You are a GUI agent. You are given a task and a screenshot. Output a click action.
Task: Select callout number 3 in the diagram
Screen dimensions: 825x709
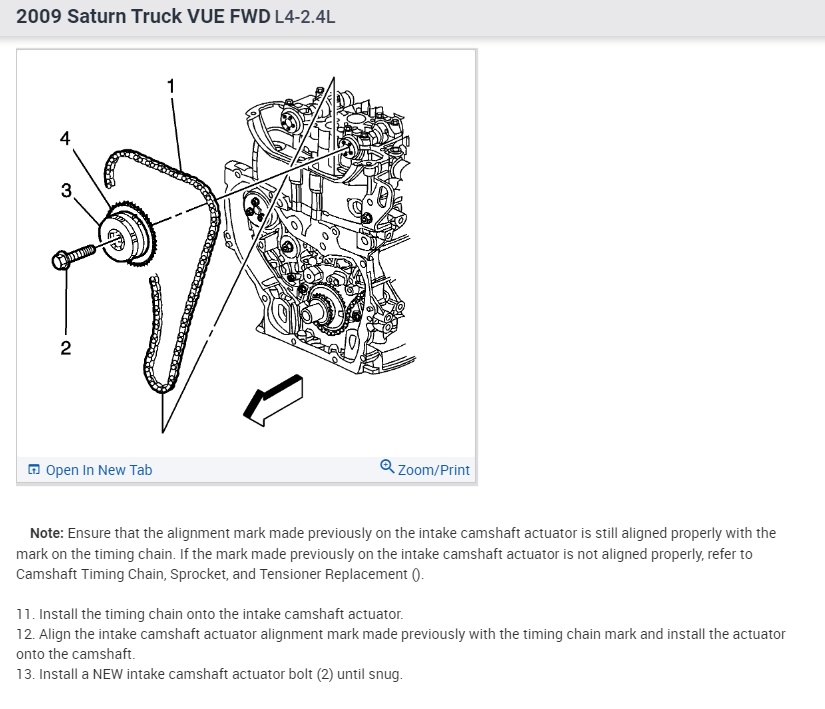[x=66, y=190]
